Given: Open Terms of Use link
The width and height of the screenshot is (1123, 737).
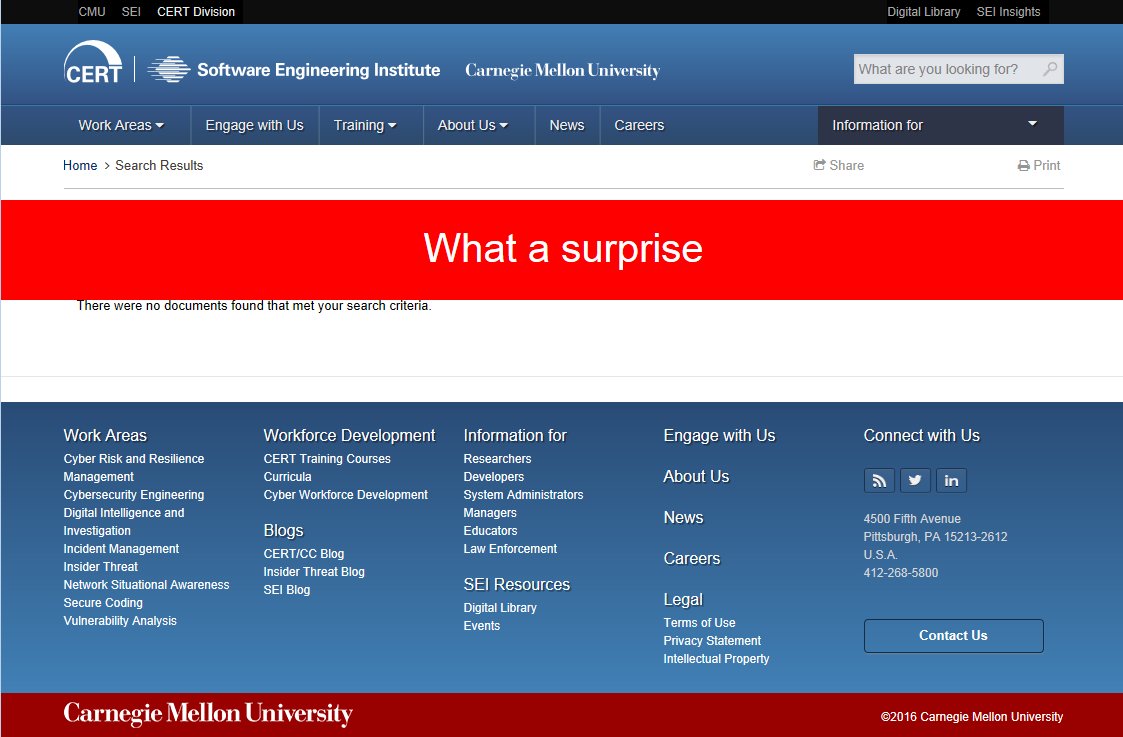Looking at the screenshot, I should pyautogui.click(x=699, y=623).
